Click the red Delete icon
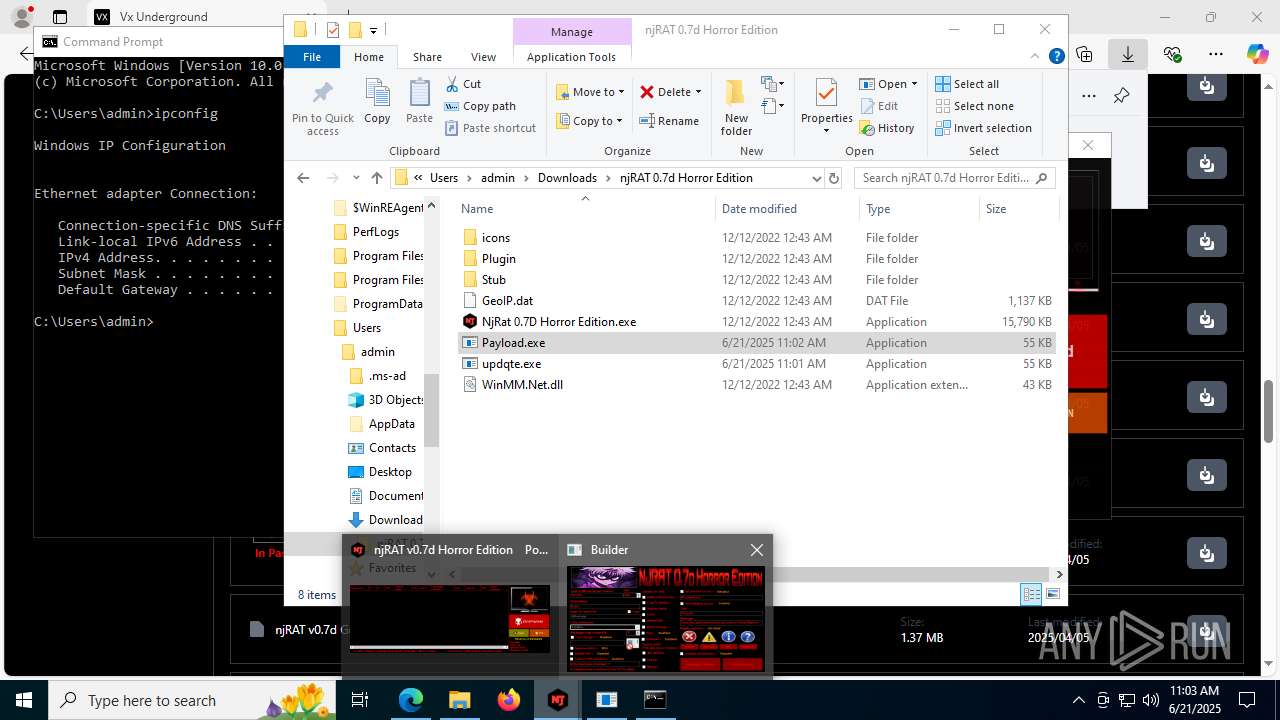1280x720 pixels. (x=647, y=92)
